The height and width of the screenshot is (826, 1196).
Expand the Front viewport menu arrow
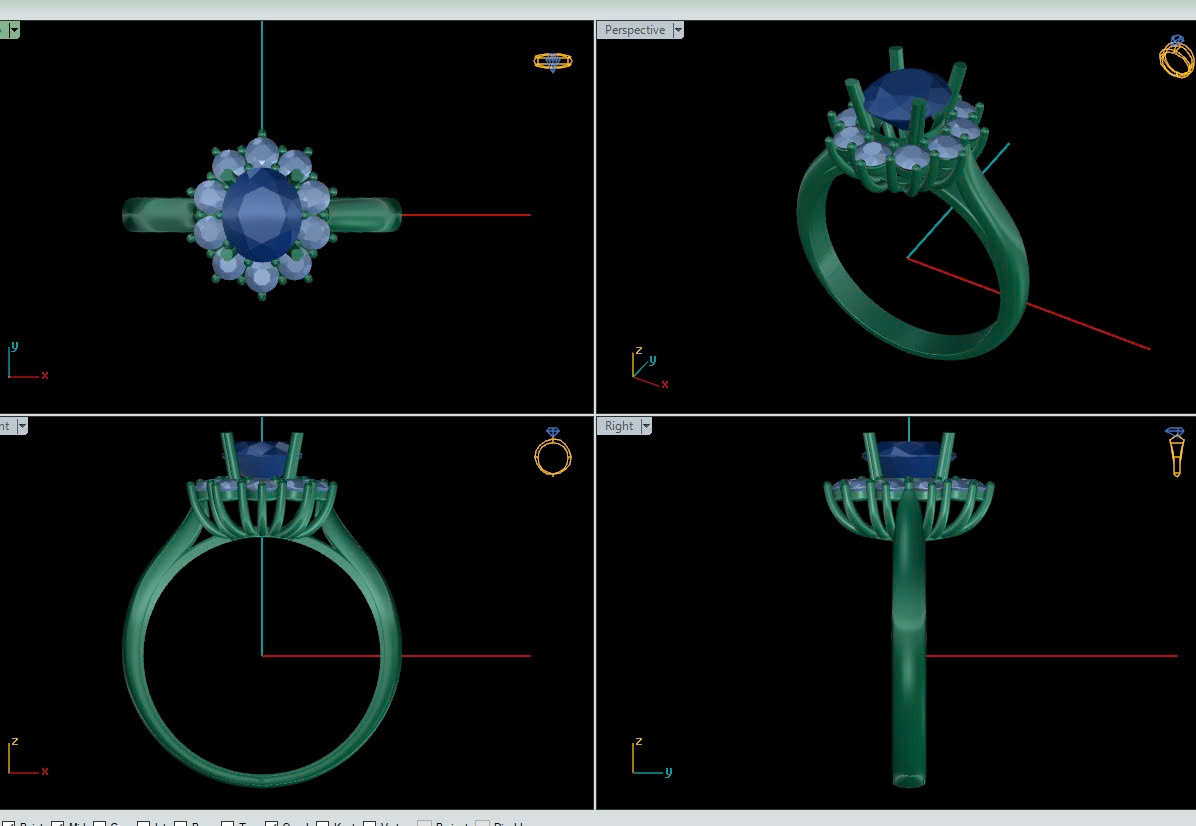point(22,426)
